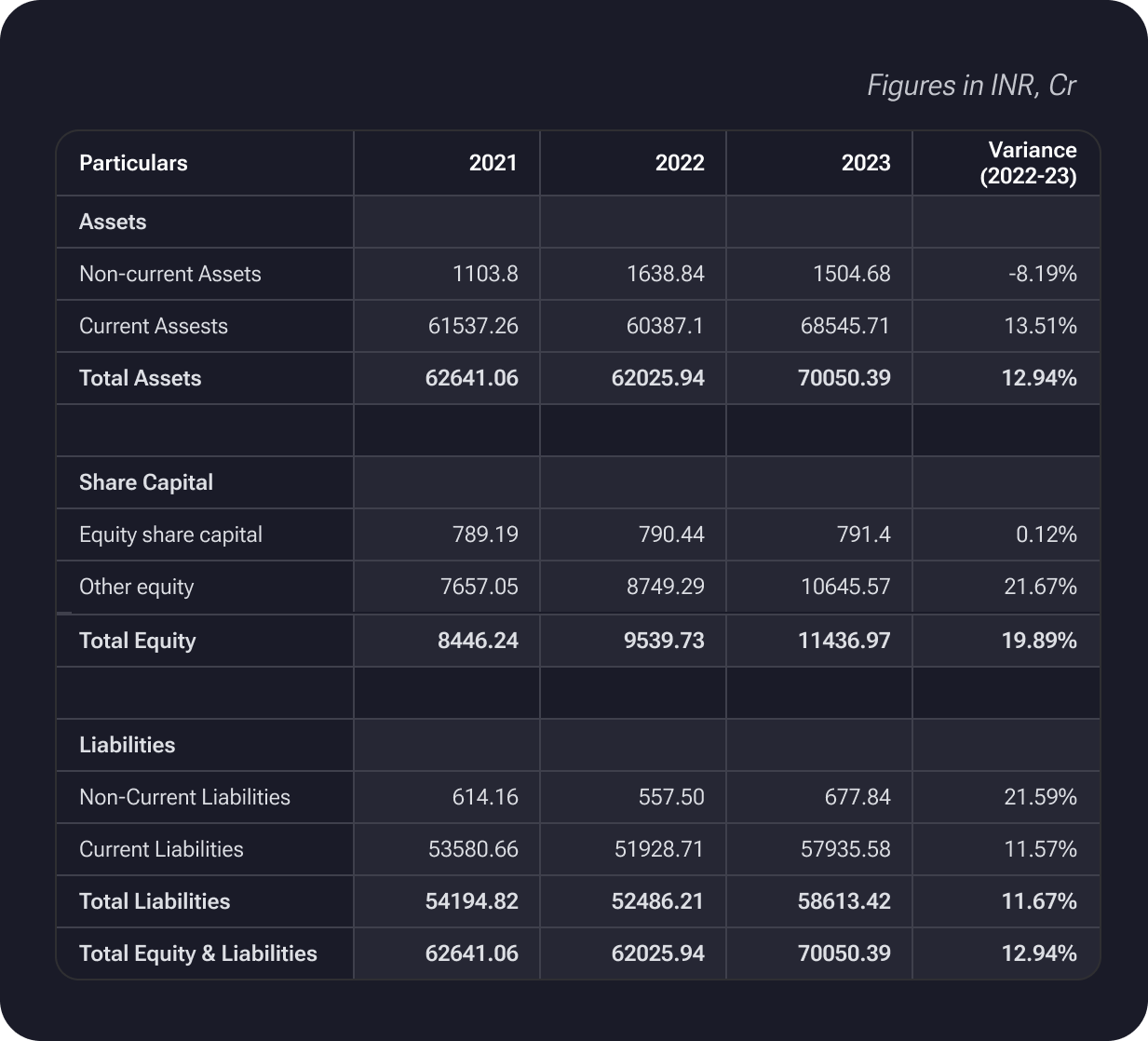Select the Total Equity & Liabilities label
1148x1041 pixels.
[x=197, y=953]
